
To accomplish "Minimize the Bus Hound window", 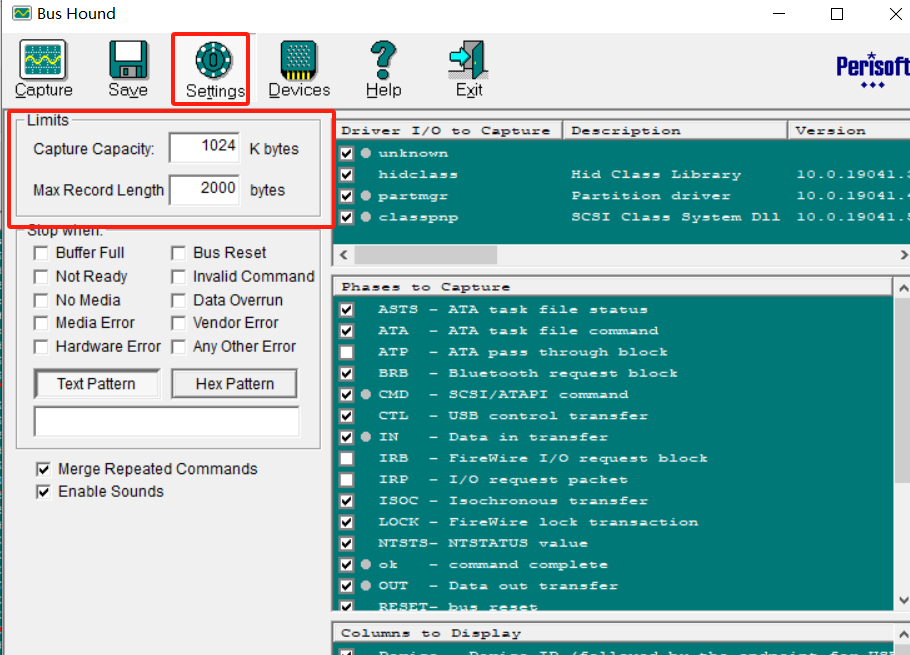I will pyautogui.click(x=779, y=14).
